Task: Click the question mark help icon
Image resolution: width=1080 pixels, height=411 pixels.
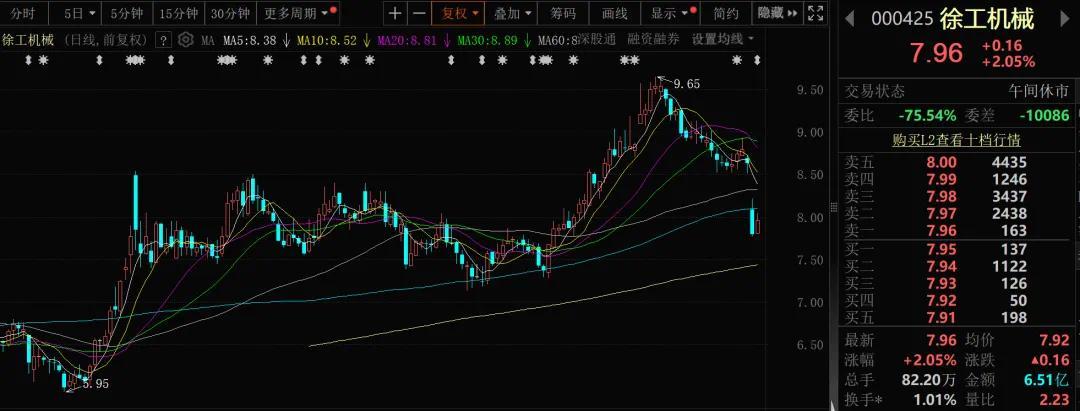Action: (x=165, y=40)
